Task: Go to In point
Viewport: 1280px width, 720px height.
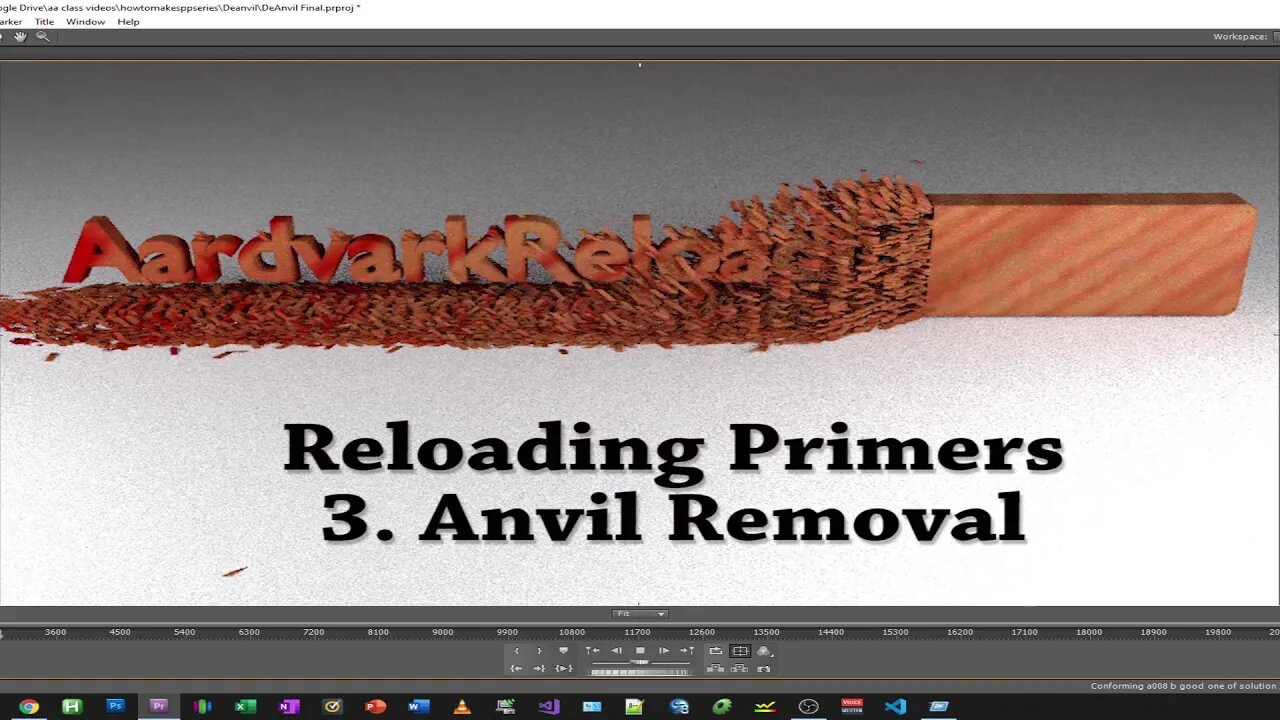Action: pos(516,668)
